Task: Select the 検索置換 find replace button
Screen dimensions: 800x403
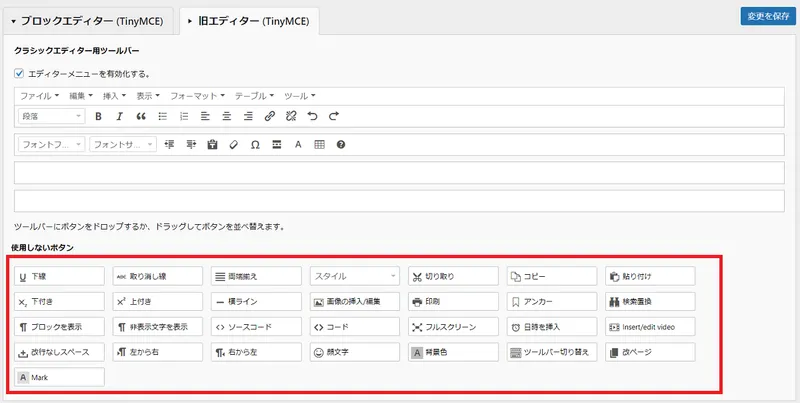Action: click(650, 301)
